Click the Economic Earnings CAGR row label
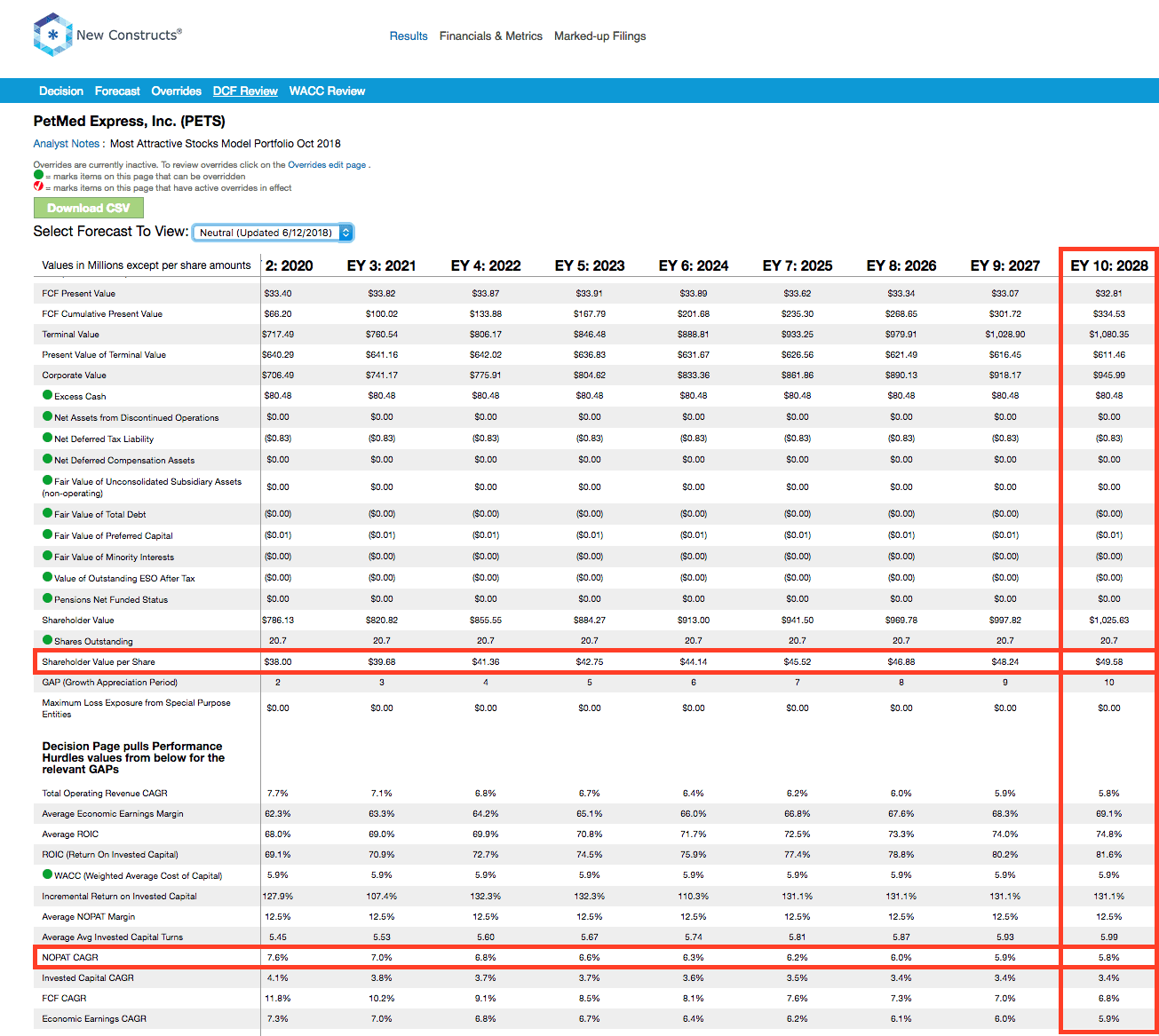The image size is (1159, 1036). 94,1018
